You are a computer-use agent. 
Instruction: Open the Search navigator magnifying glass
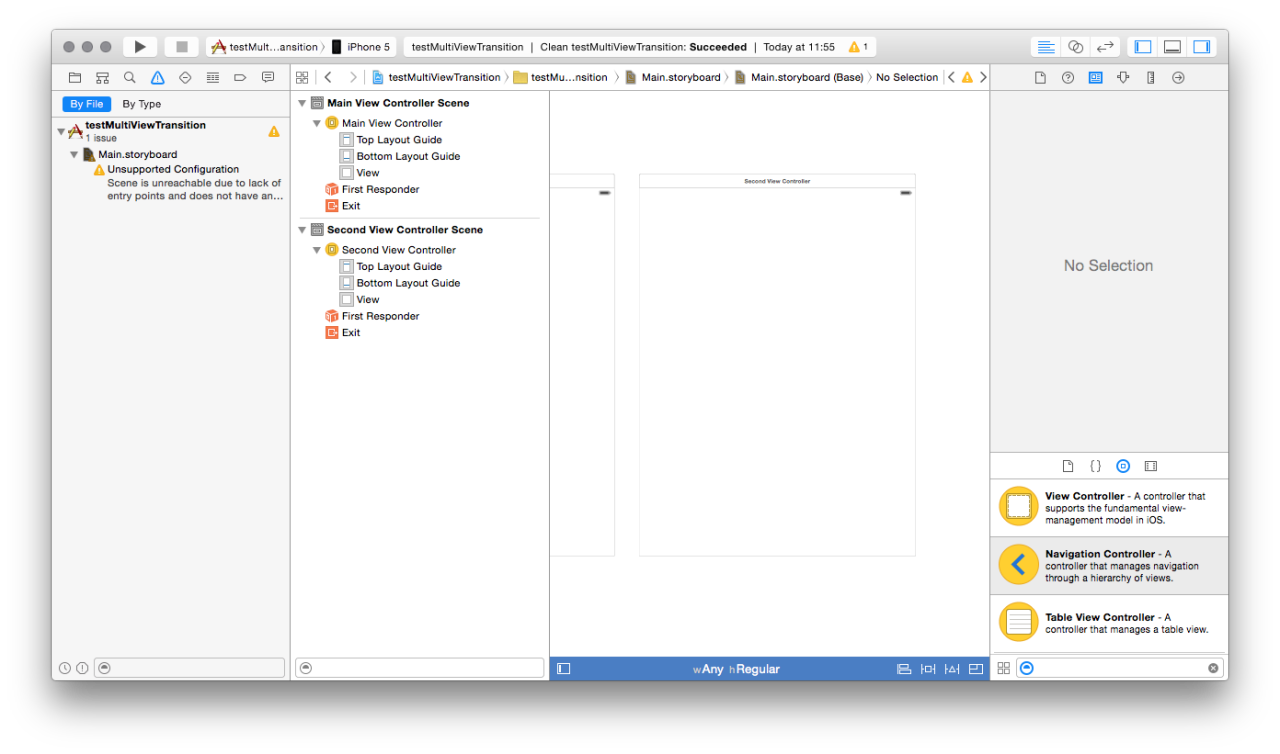[129, 77]
